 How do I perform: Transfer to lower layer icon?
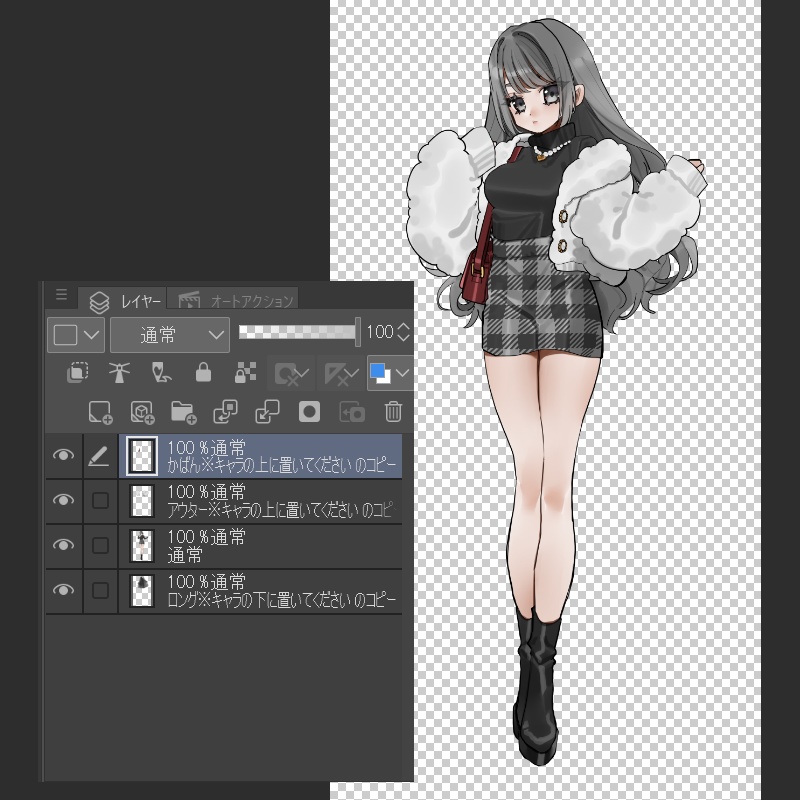click(x=226, y=412)
